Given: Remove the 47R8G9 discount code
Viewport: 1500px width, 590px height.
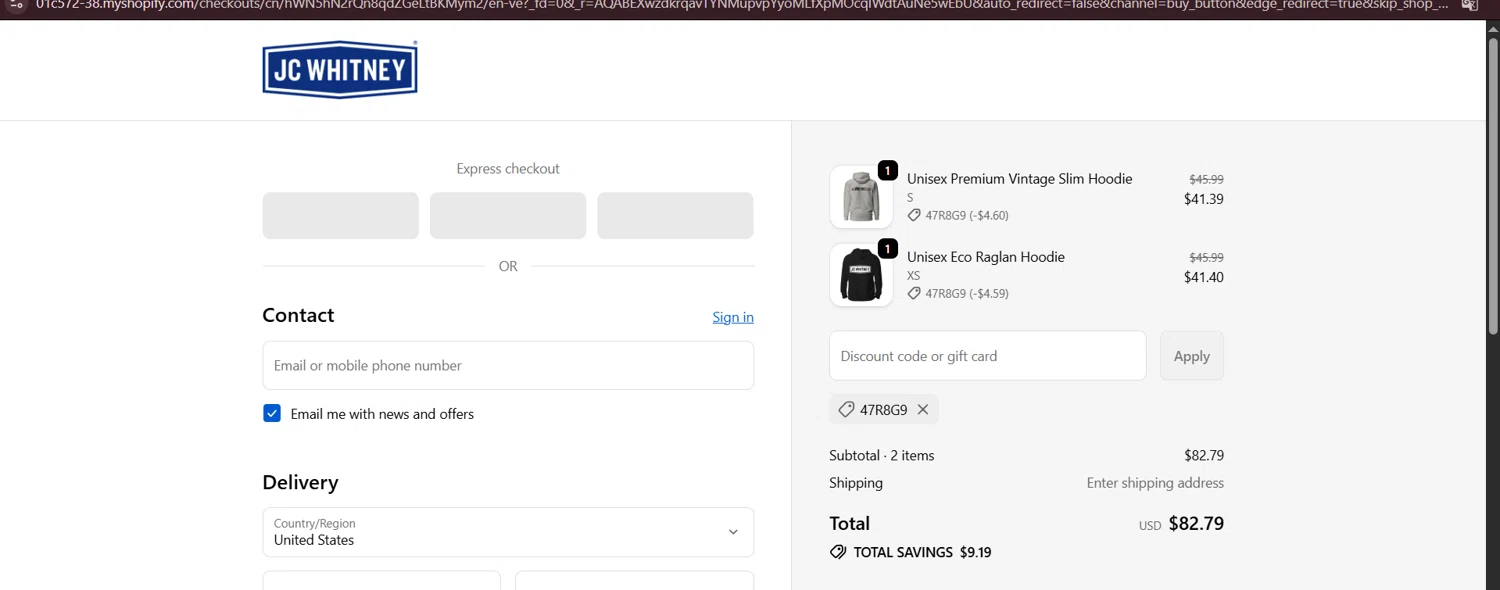Looking at the screenshot, I should [x=923, y=410].
